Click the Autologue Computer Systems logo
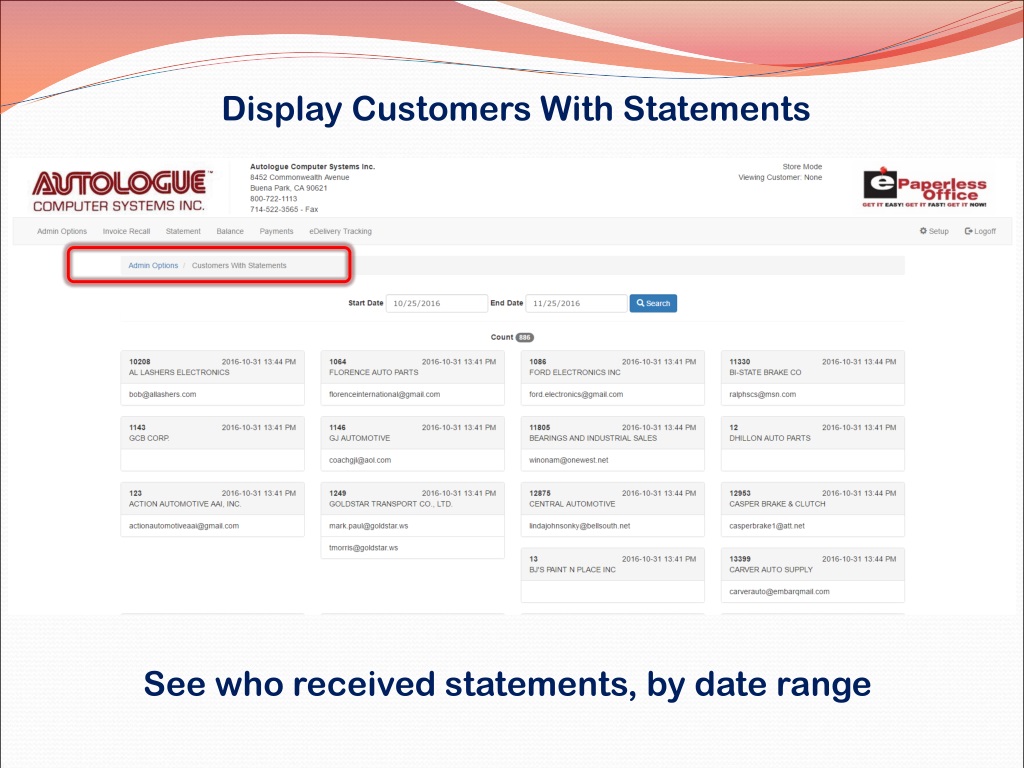Image resolution: width=1024 pixels, height=768 pixels. [123, 191]
